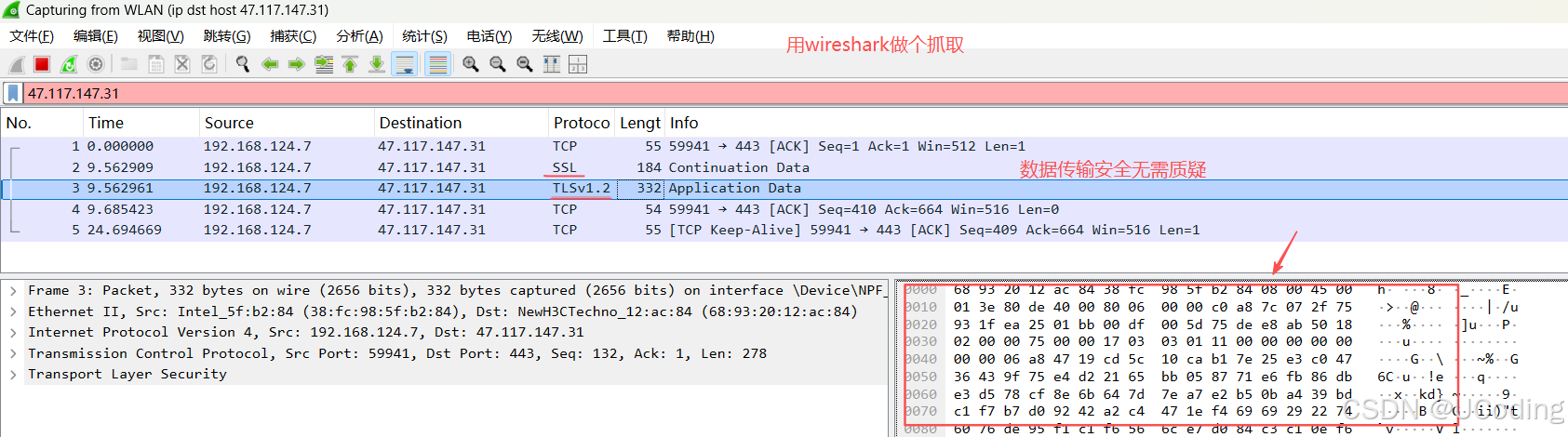Image resolution: width=1568 pixels, height=437 pixels.
Task: Click the open capture file folder icon
Action: tap(129, 64)
